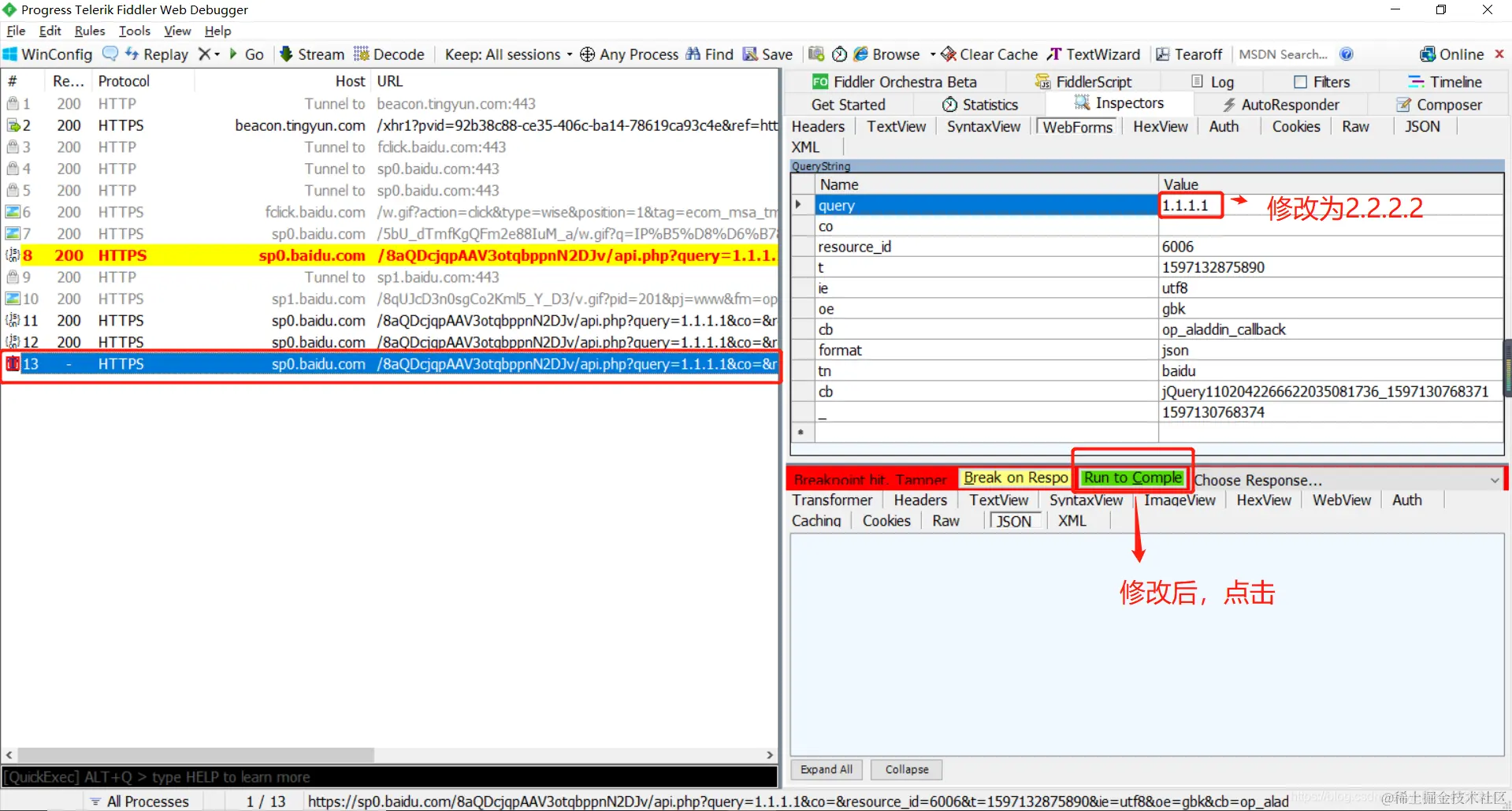Open the response ImageView tab

1180,500
